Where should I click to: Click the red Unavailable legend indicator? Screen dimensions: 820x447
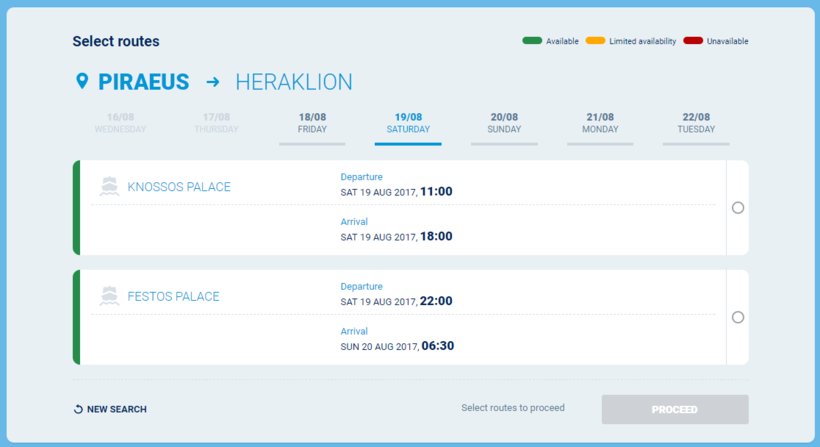pyautogui.click(x=693, y=41)
